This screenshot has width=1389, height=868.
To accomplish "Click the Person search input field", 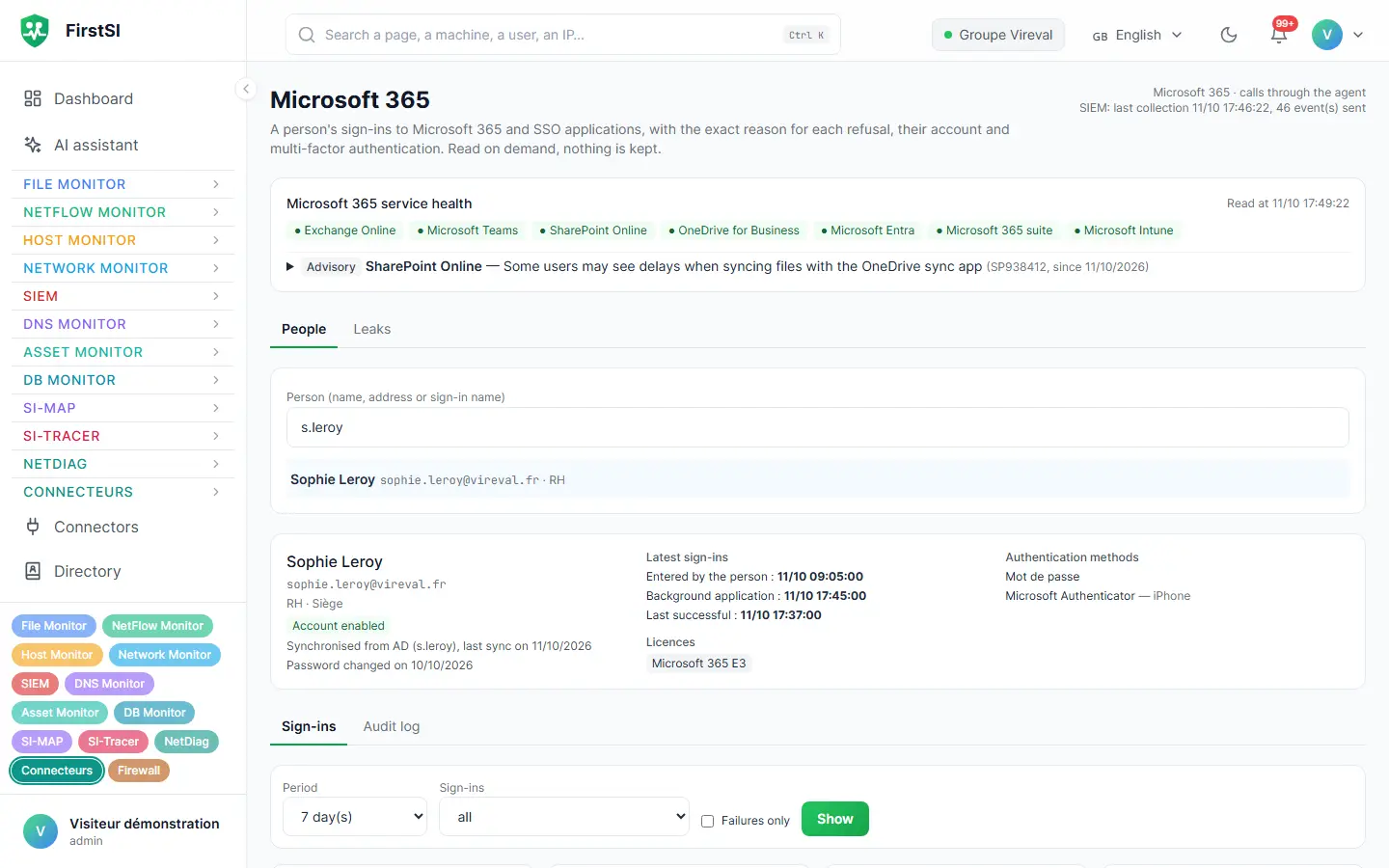I will (818, 427).
